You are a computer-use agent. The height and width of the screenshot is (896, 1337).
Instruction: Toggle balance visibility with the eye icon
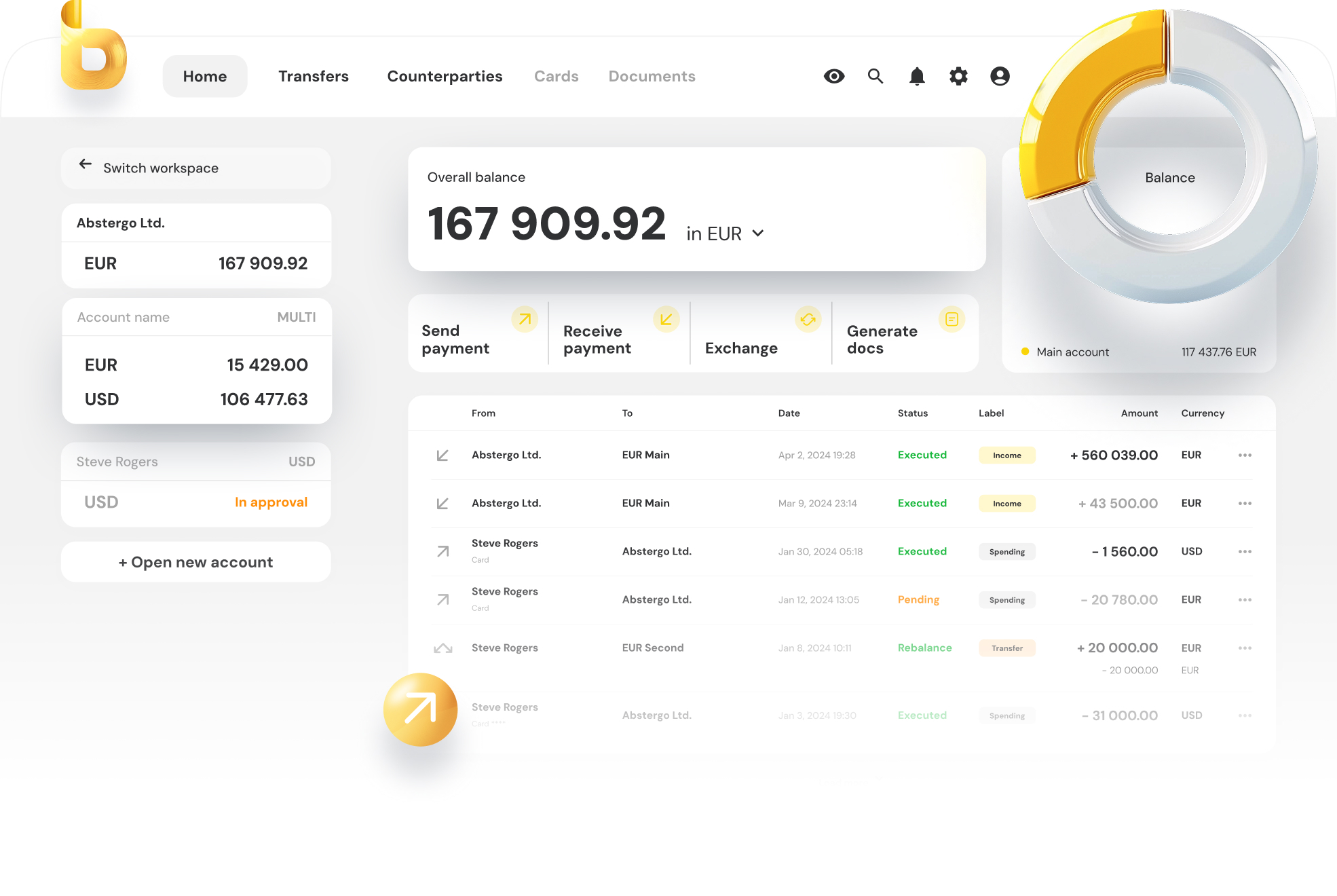tap(834, 76)
